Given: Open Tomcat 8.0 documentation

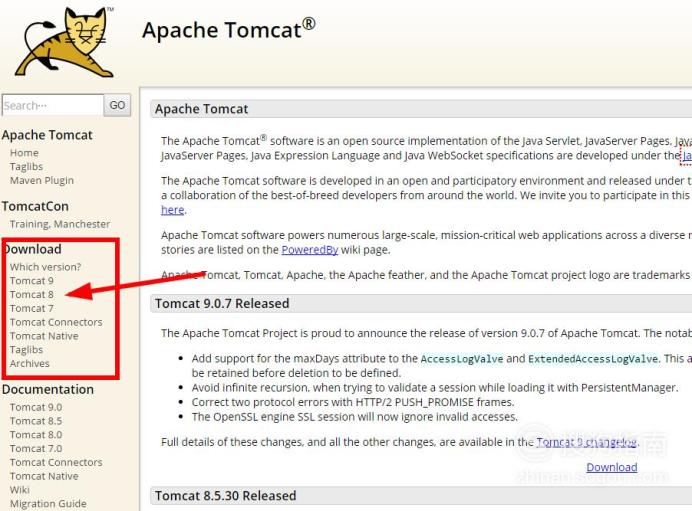Looking at the screenshot, I should pyautogui.click(x=36, y=435).
